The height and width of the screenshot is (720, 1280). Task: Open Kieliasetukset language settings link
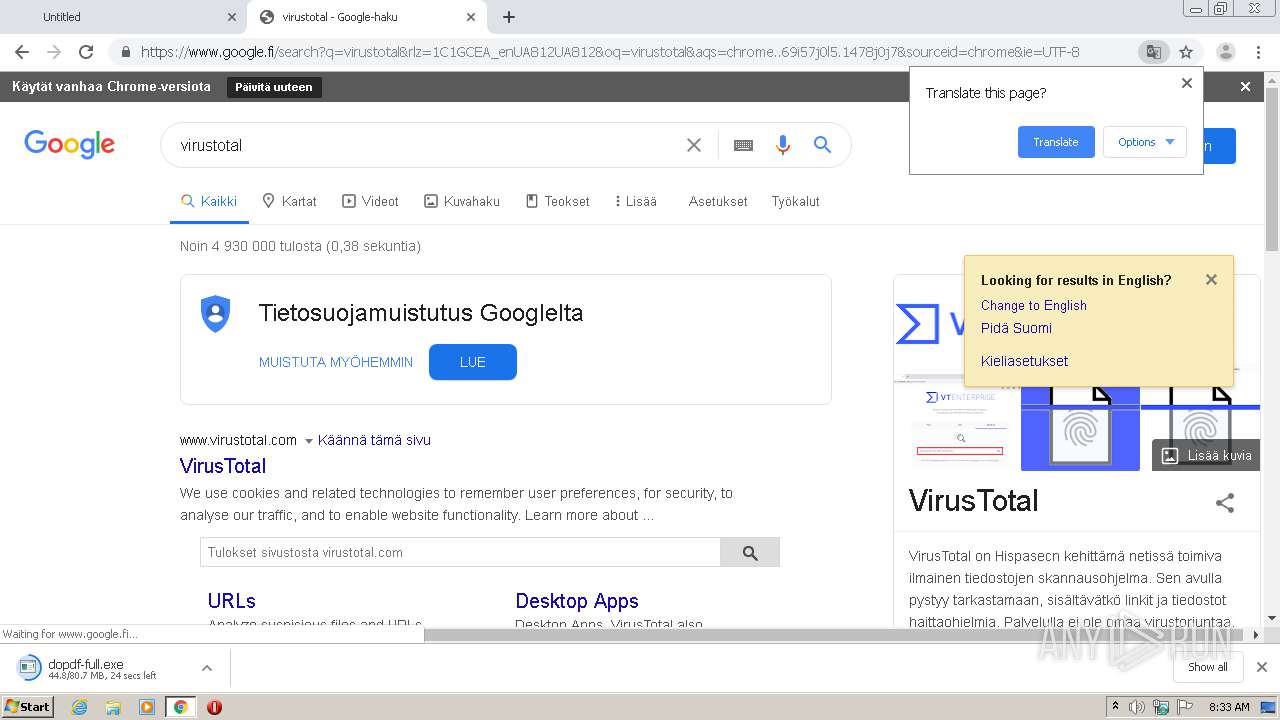point(1024,361)
